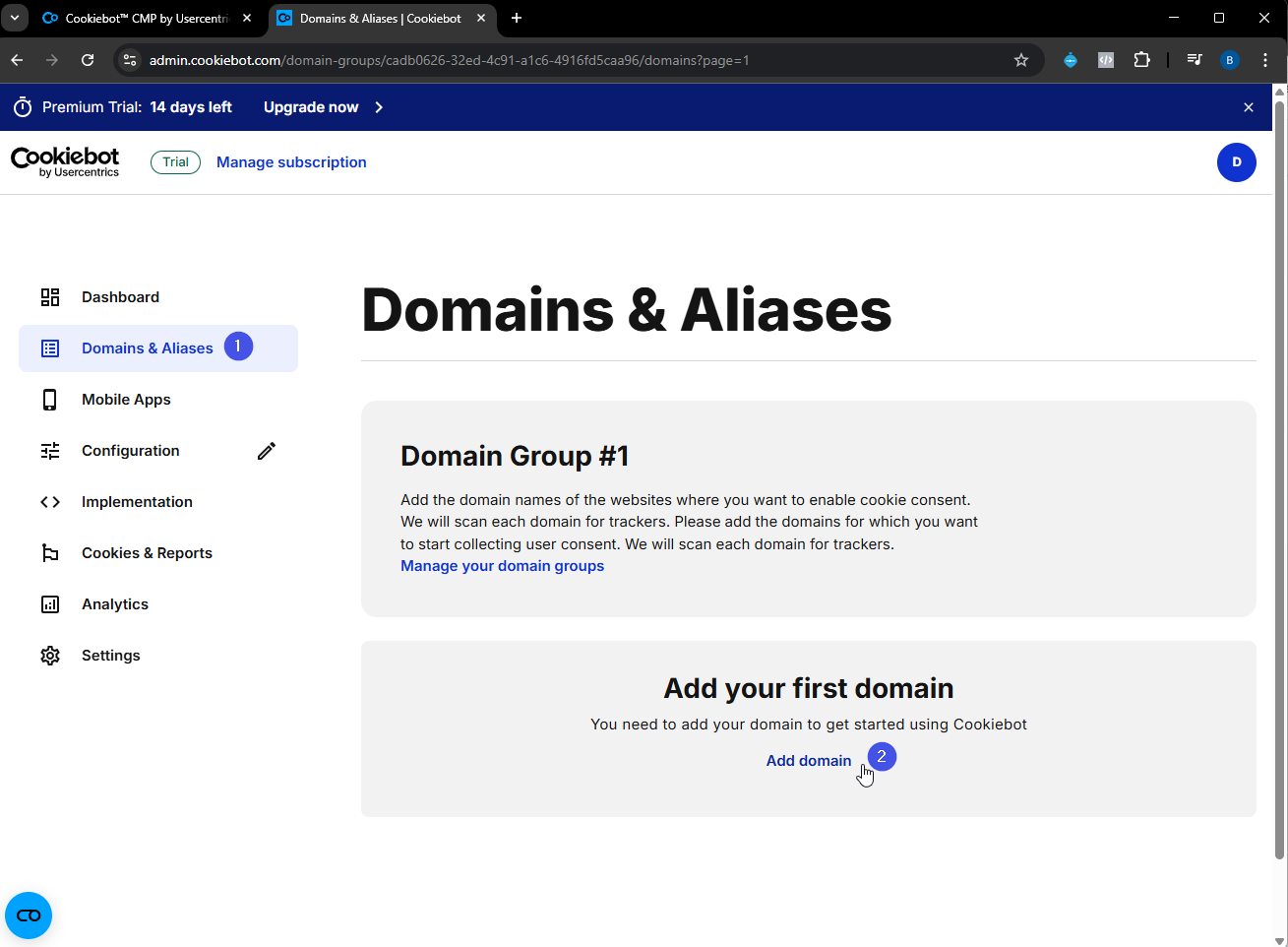
Task: Open the browser Extensions puzzle icon
Action: click(1141, 60)
